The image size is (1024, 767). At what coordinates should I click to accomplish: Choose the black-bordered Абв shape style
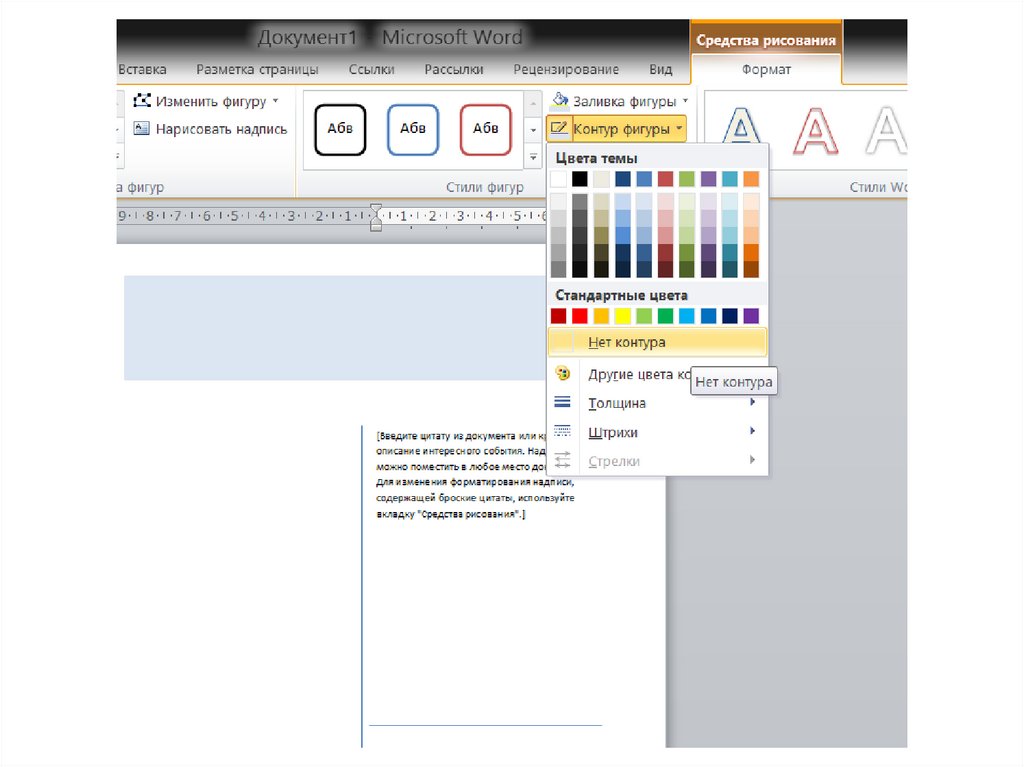(x=340, y=129)
